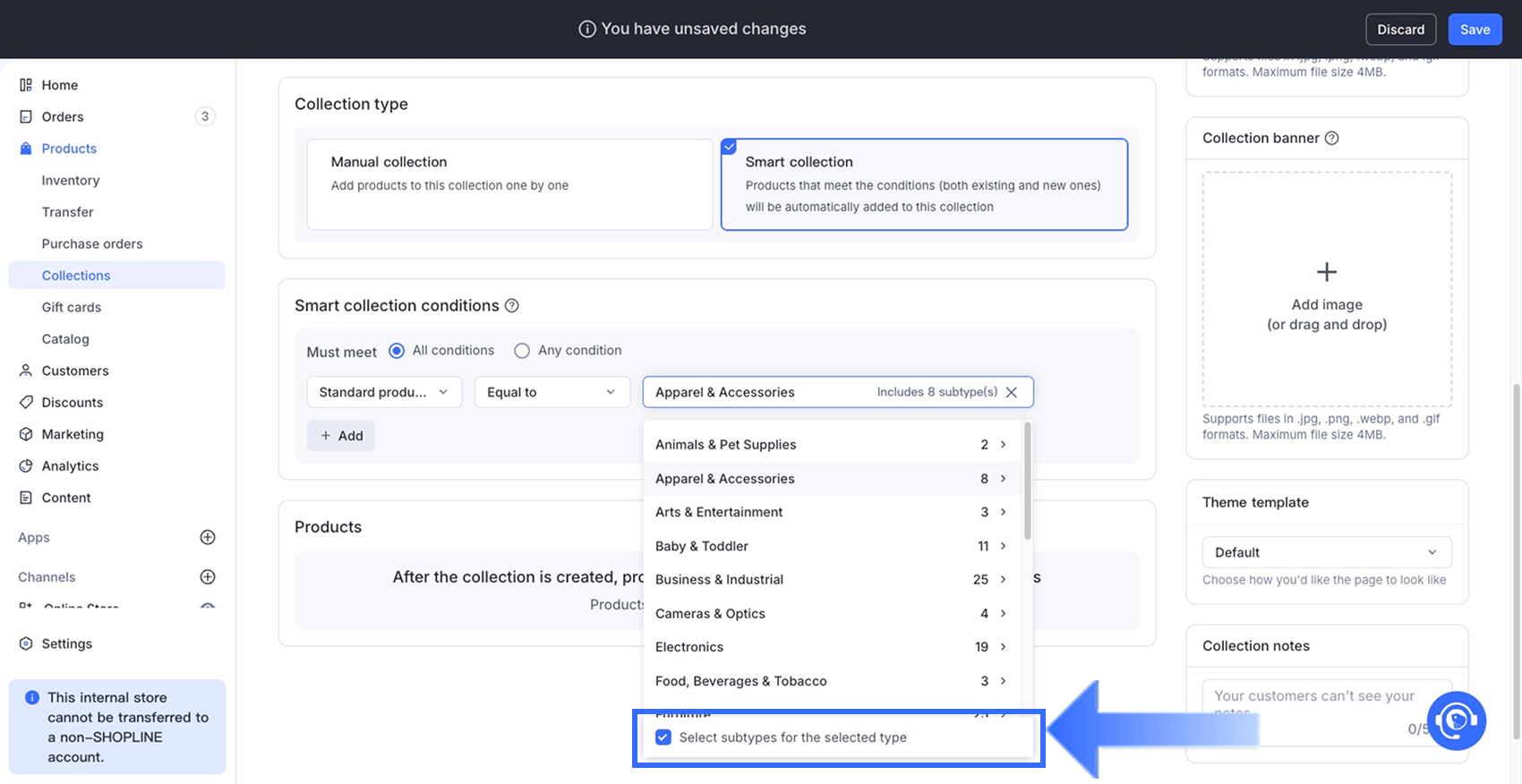Choose Electronics from the product type list
This screenshot has width=1522, height=784.
click(689, 647)
